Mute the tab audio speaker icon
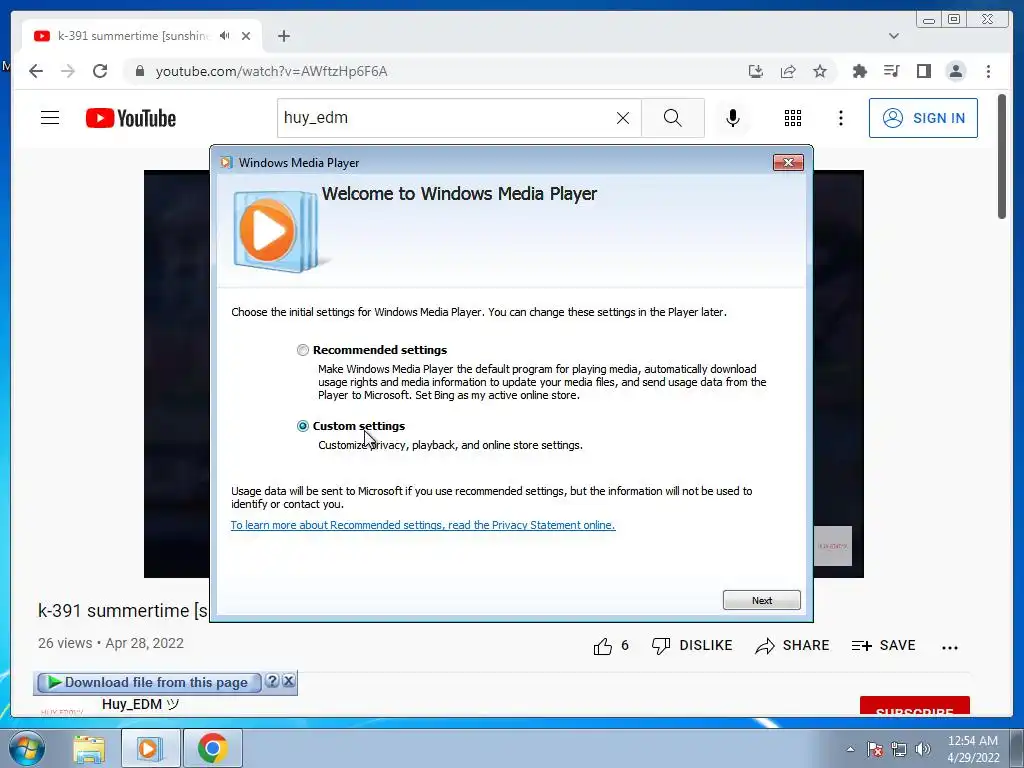Screen dimensions: 1024x768 225,36
